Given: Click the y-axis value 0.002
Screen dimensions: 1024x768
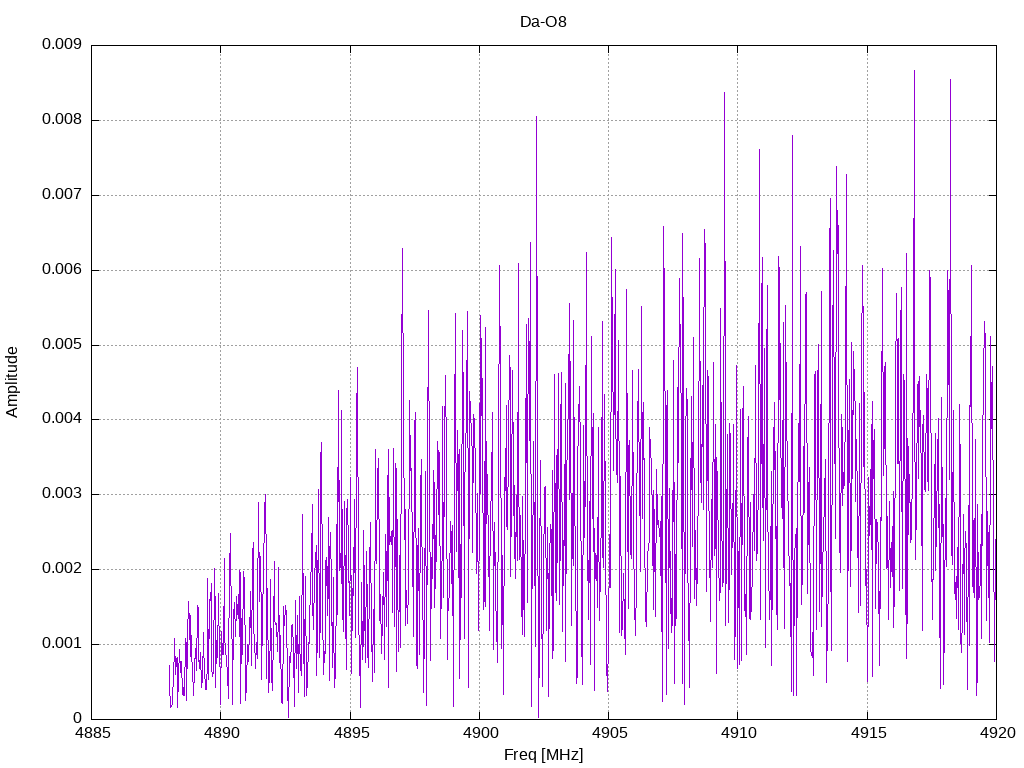Looking at the screenshot, I should point(62,569).
